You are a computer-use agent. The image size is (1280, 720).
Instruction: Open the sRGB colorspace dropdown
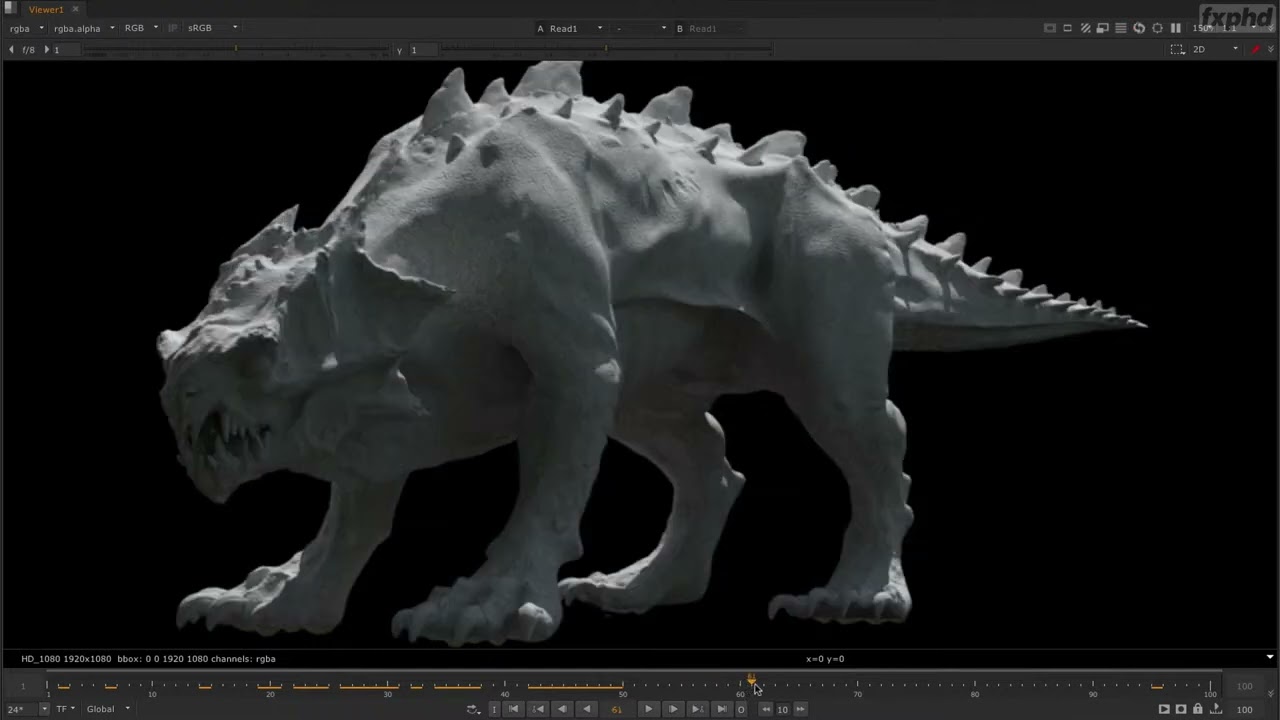[212, 28]
